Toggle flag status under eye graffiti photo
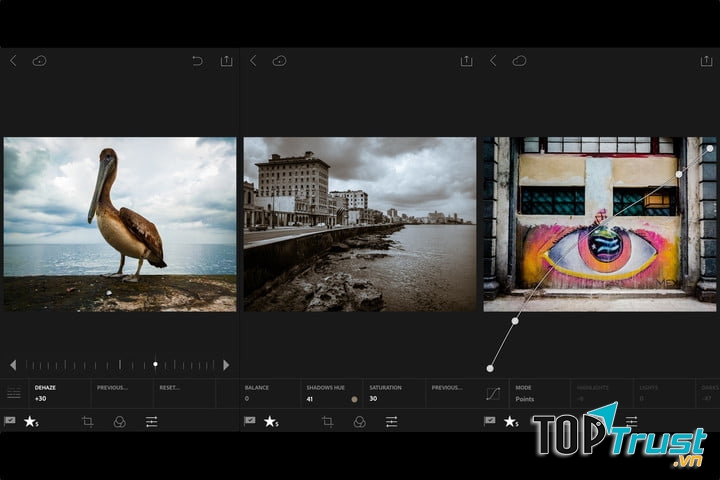 click(x=490, y=421)
